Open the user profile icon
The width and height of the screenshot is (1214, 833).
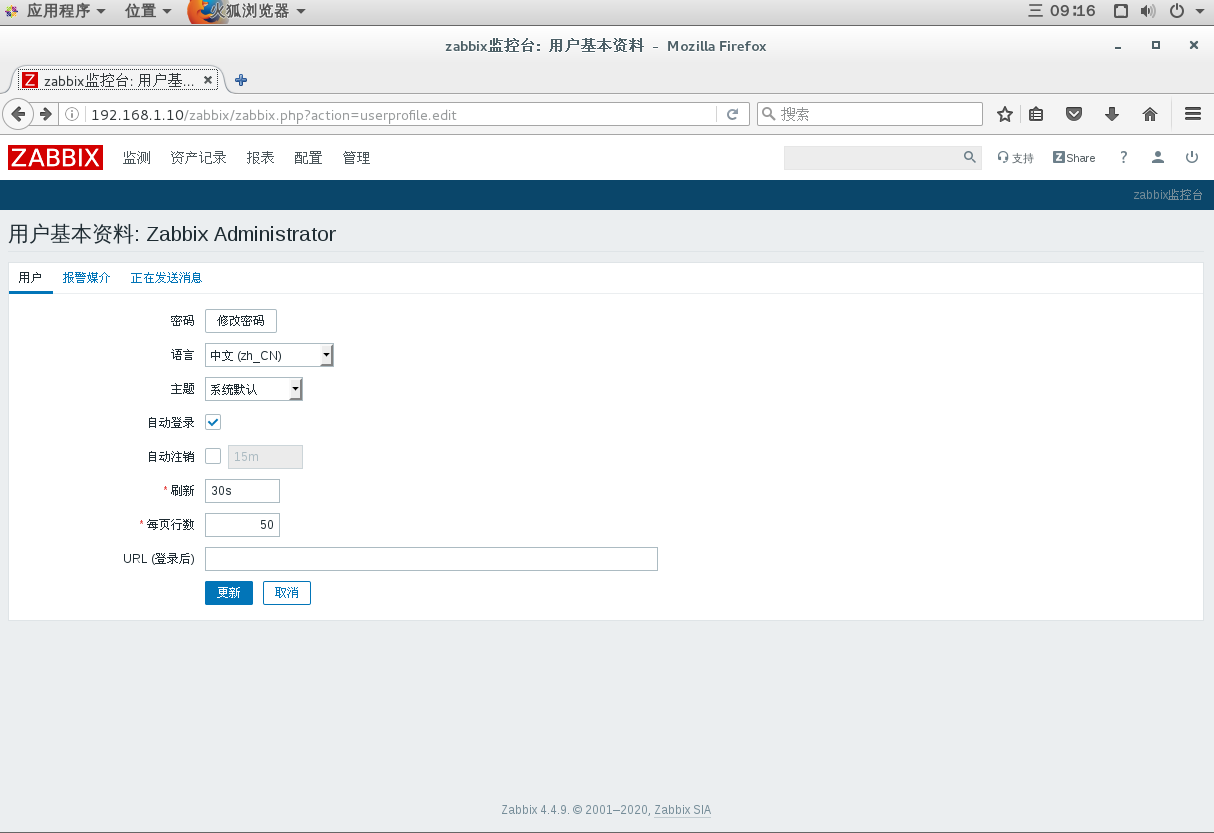click(x=1158, y=157)
